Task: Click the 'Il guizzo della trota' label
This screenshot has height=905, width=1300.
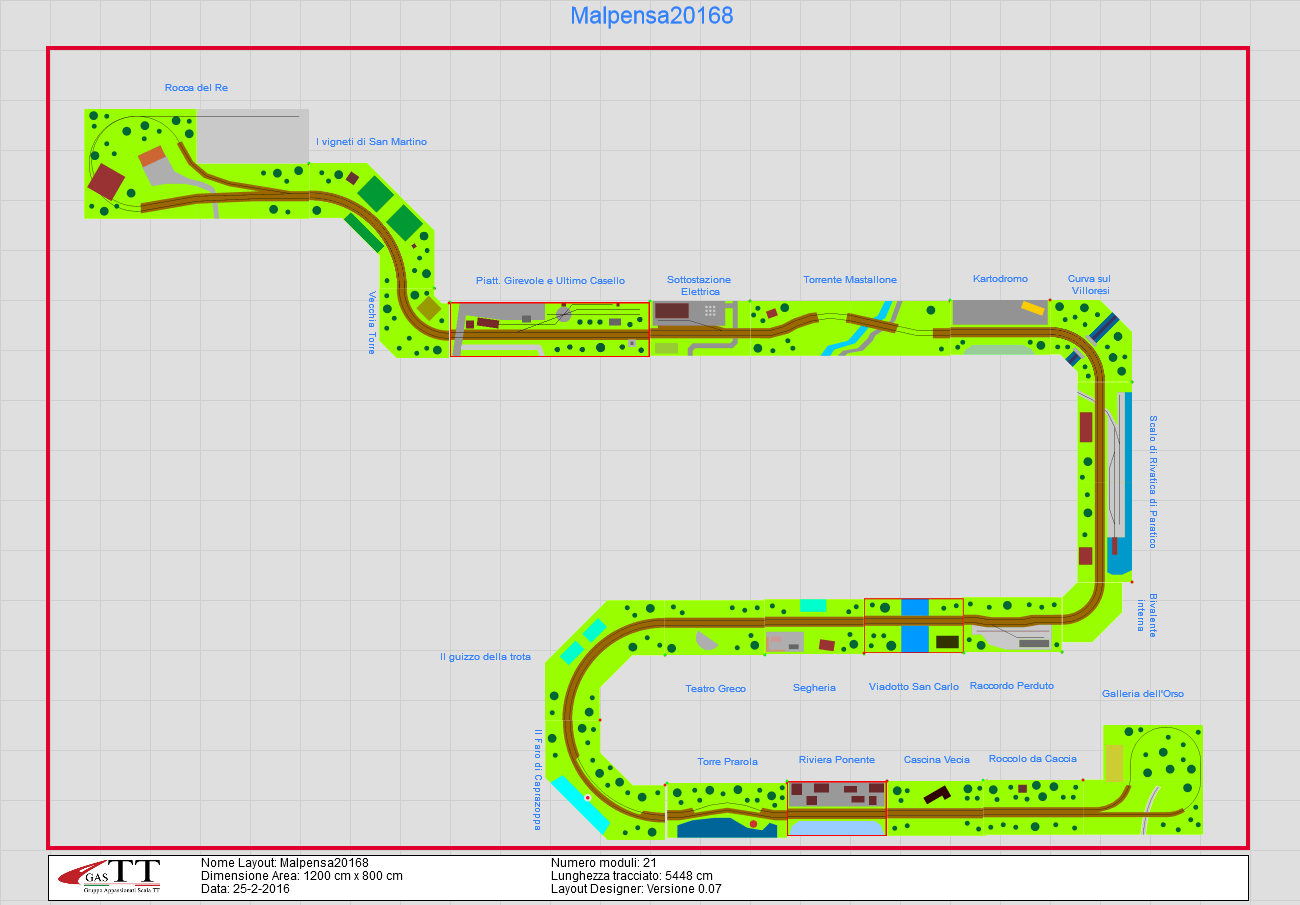Action: click(485, 657)
